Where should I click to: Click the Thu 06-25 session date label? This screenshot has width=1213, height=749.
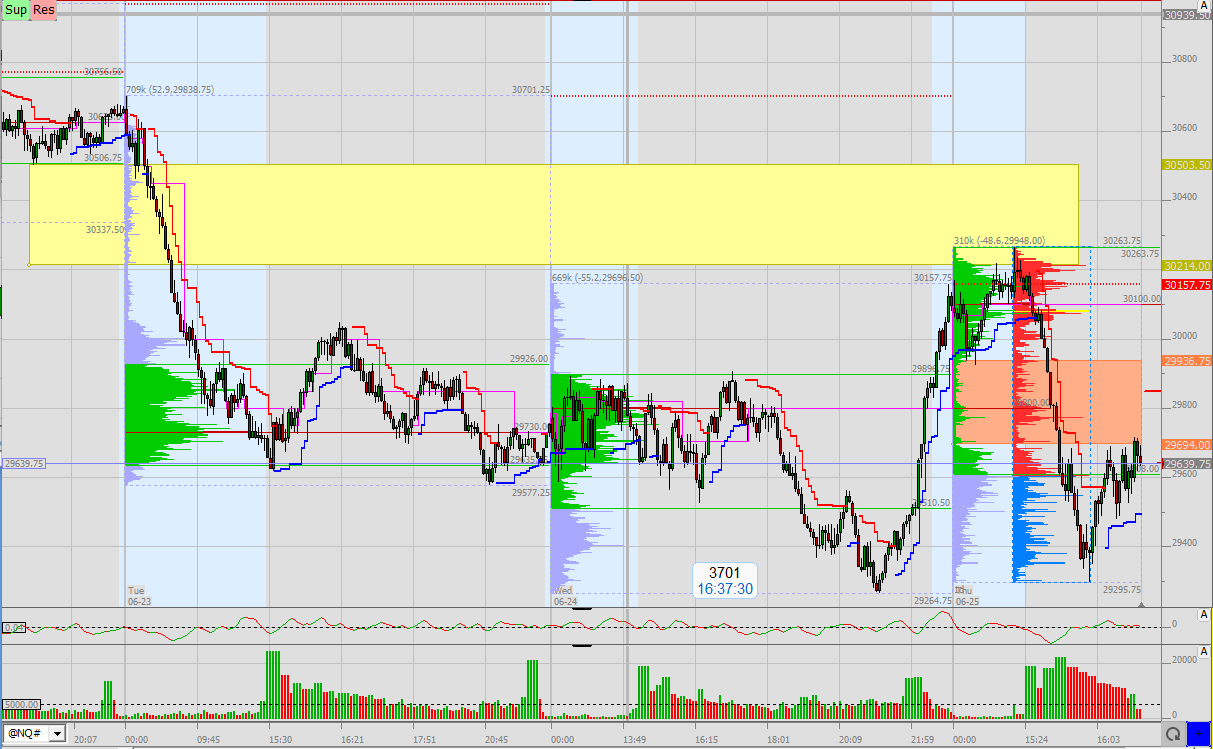967,596
